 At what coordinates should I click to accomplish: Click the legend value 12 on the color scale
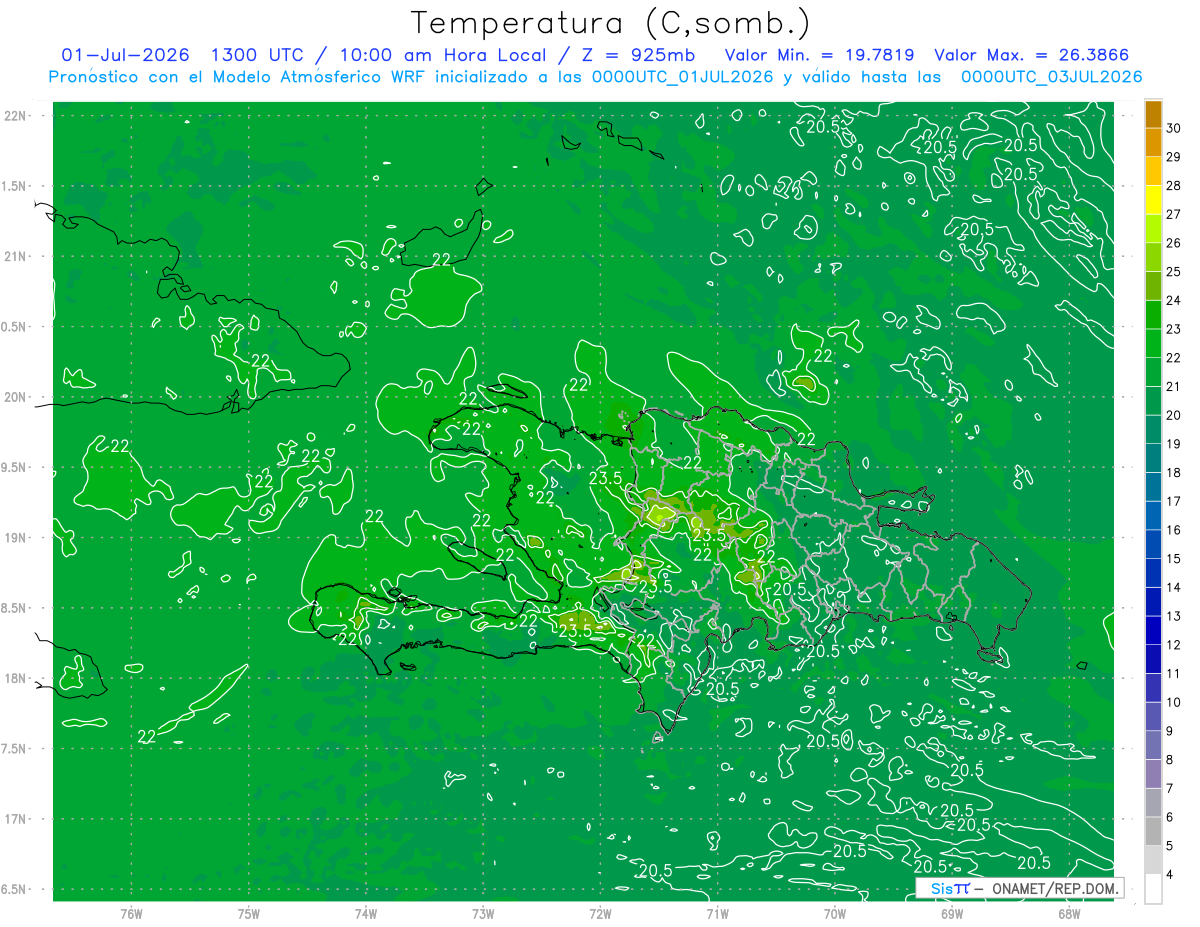click(x=1174, y=645)
